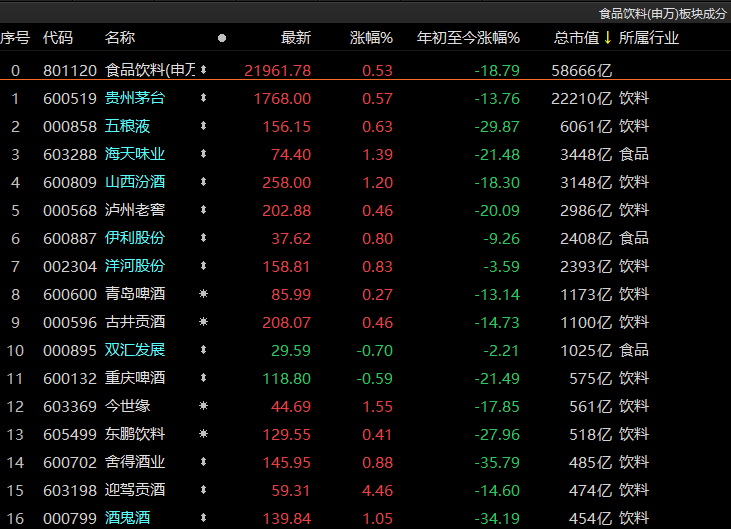Image resolution: width=731 pixels, height=529 pixels.
Task: Select stock code 000858
Action: click(x=70, y=126)
